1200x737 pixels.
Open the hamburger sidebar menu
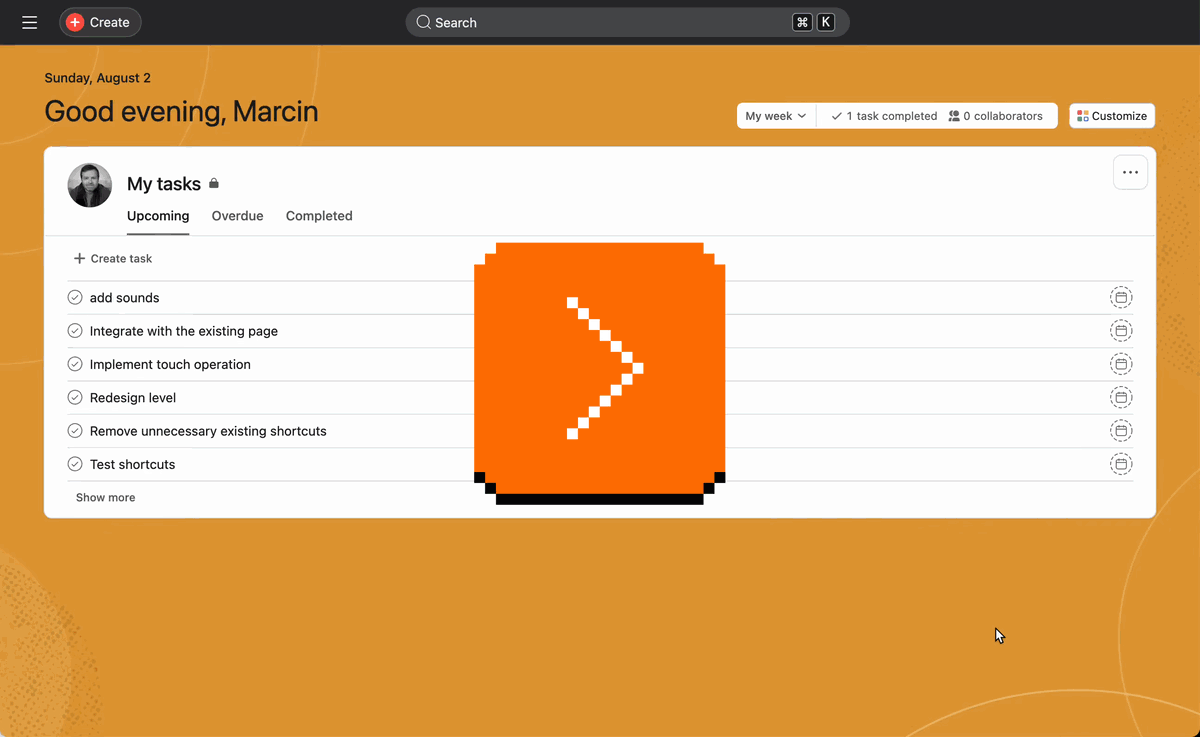point(30,22)
